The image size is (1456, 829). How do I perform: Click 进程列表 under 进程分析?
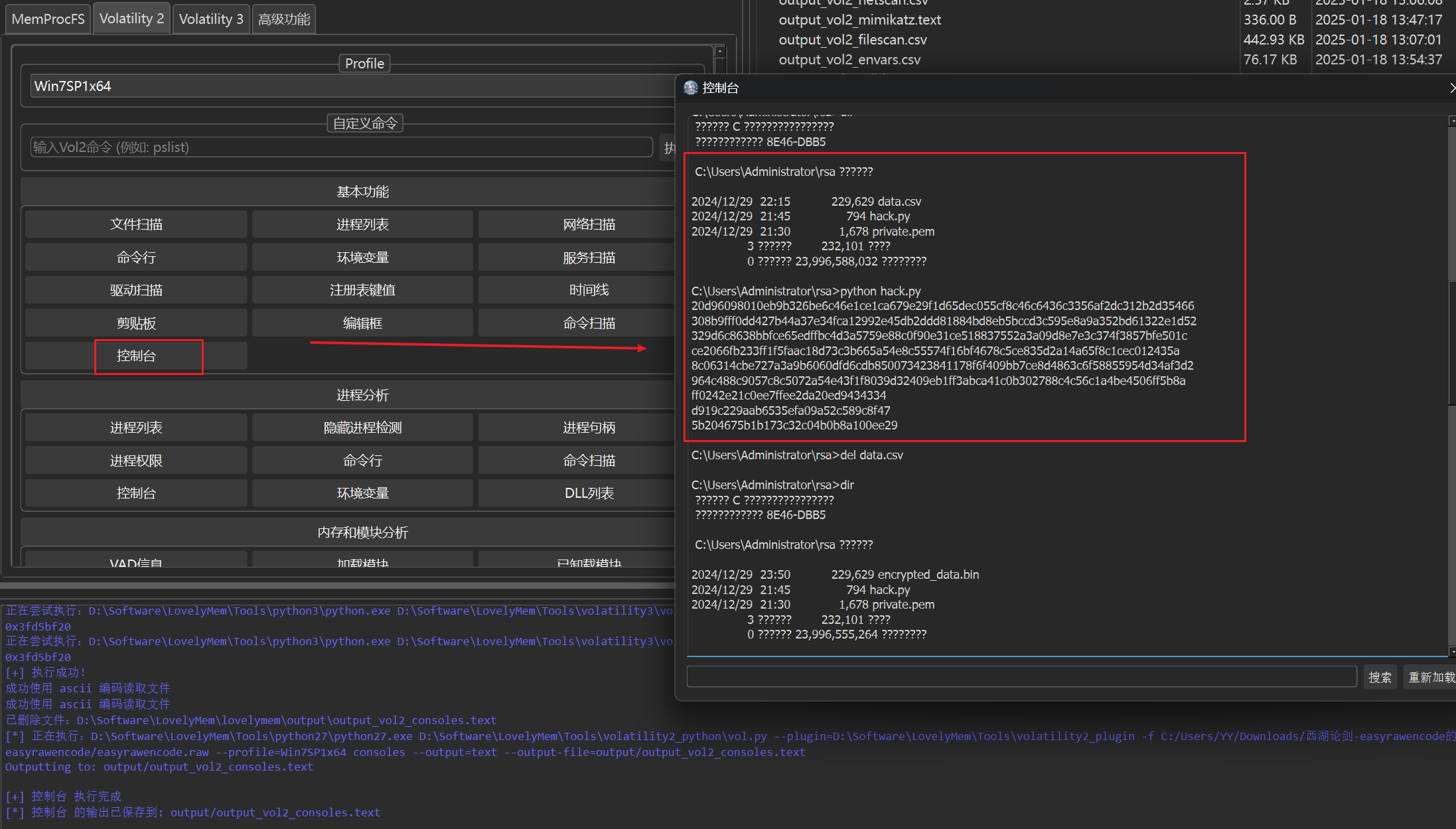pyautogui.click(x=136, y=427)
